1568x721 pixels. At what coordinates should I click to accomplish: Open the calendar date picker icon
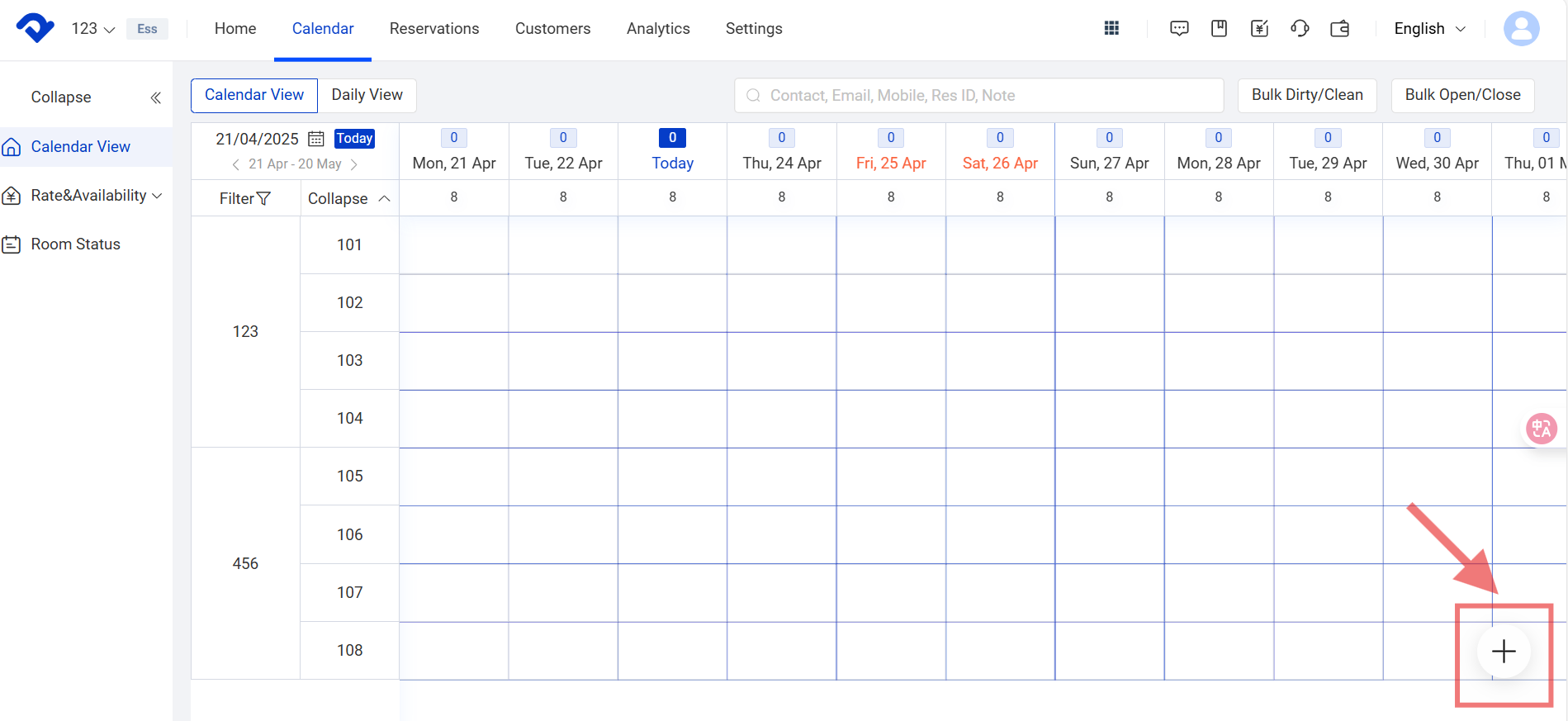pyautogui.click(x=315, y=139)
